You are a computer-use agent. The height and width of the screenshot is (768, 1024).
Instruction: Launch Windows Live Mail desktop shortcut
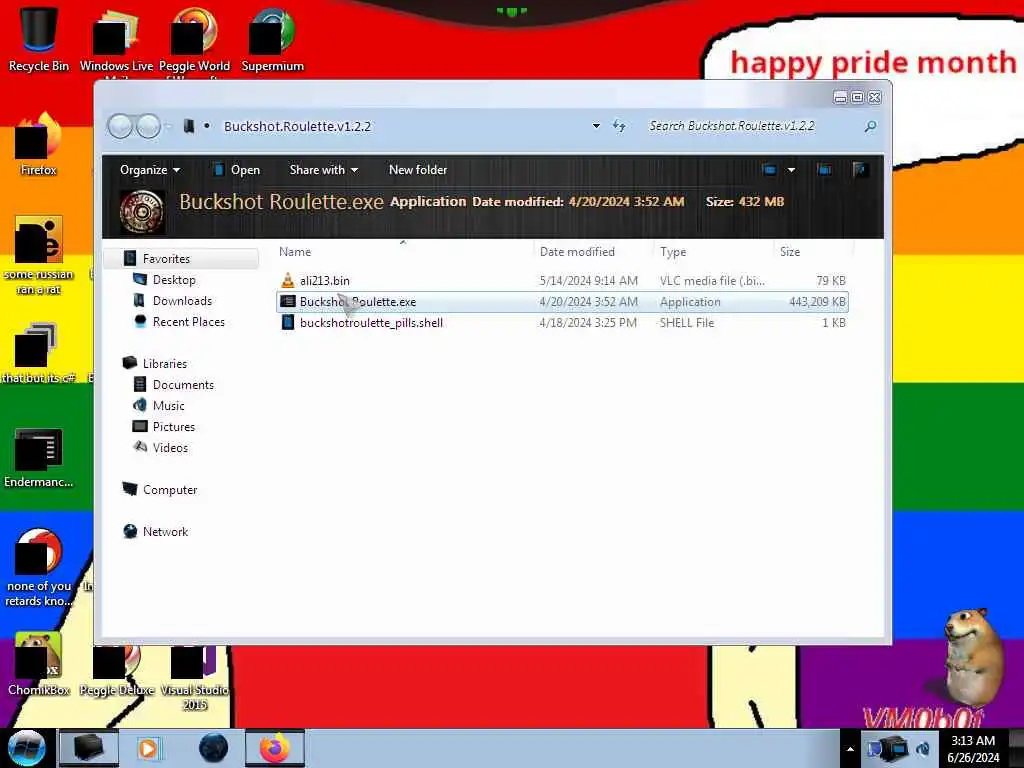(116, 39)
